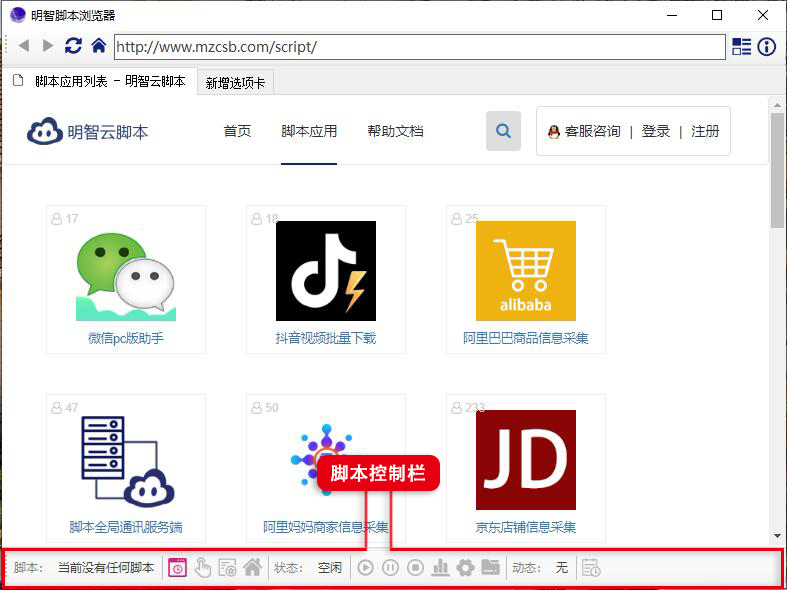787x590 pixels.
Task: Click the 阿里妈妈商家信息采集 text link
Action: pos(326,527)
